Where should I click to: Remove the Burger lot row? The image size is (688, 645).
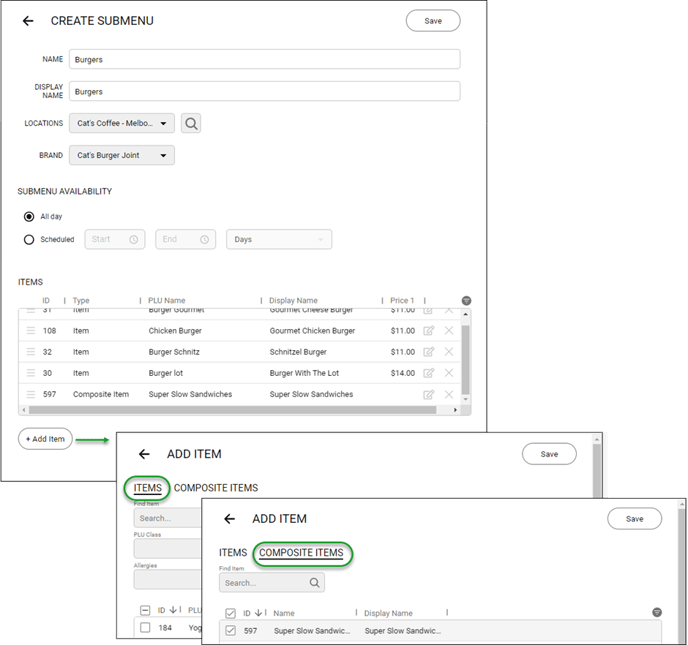[449, 373]
